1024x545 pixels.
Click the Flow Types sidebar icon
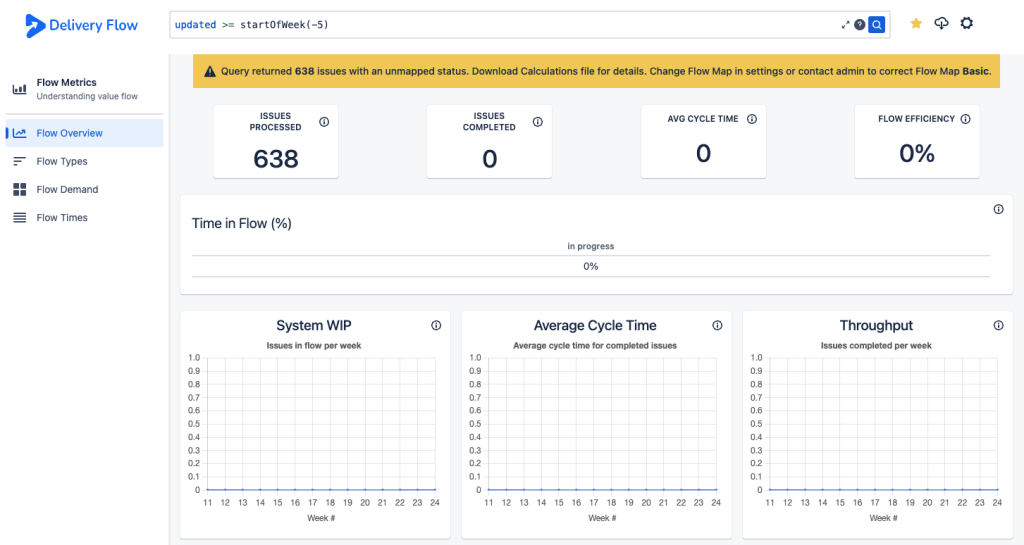[x=20, y=161]
